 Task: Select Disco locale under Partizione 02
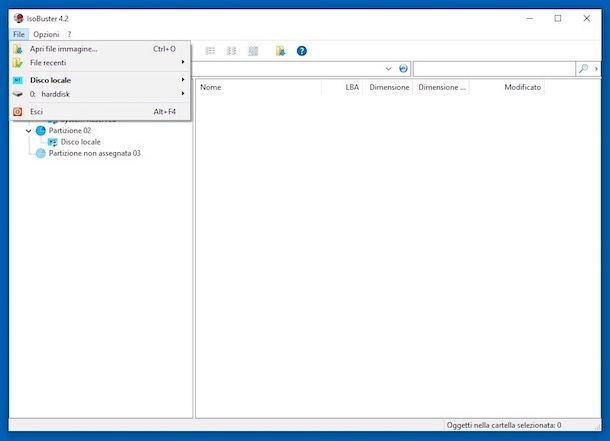[x=81, y=142]
